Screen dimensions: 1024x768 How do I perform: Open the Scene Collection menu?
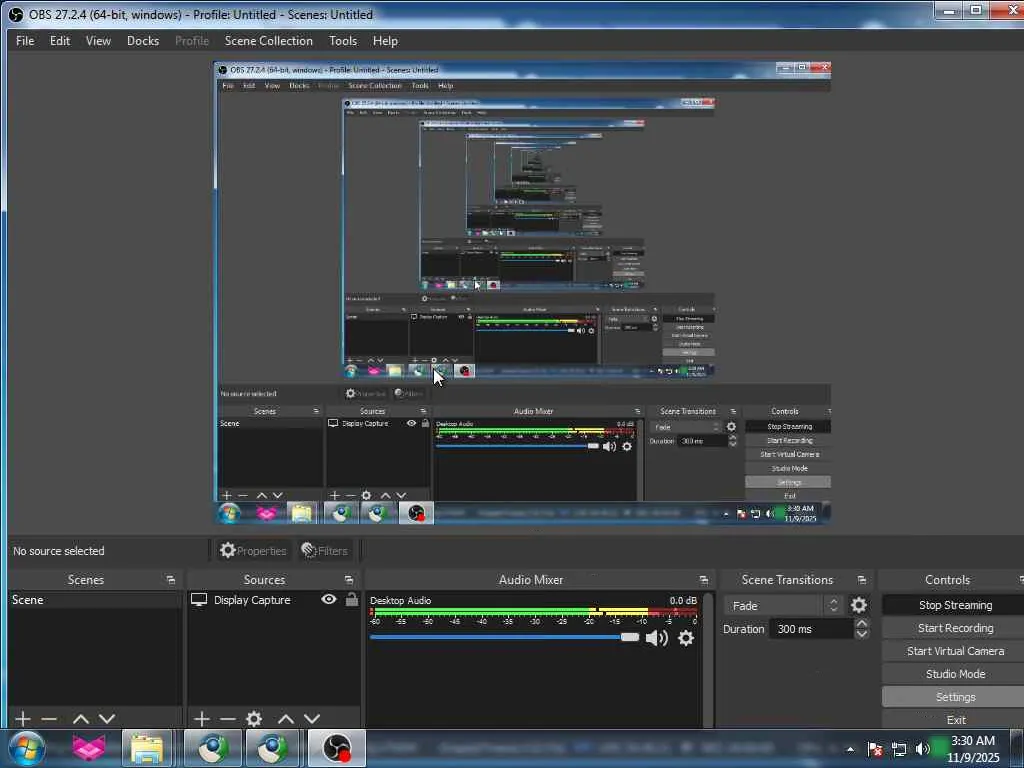click(x=268, y=40)
